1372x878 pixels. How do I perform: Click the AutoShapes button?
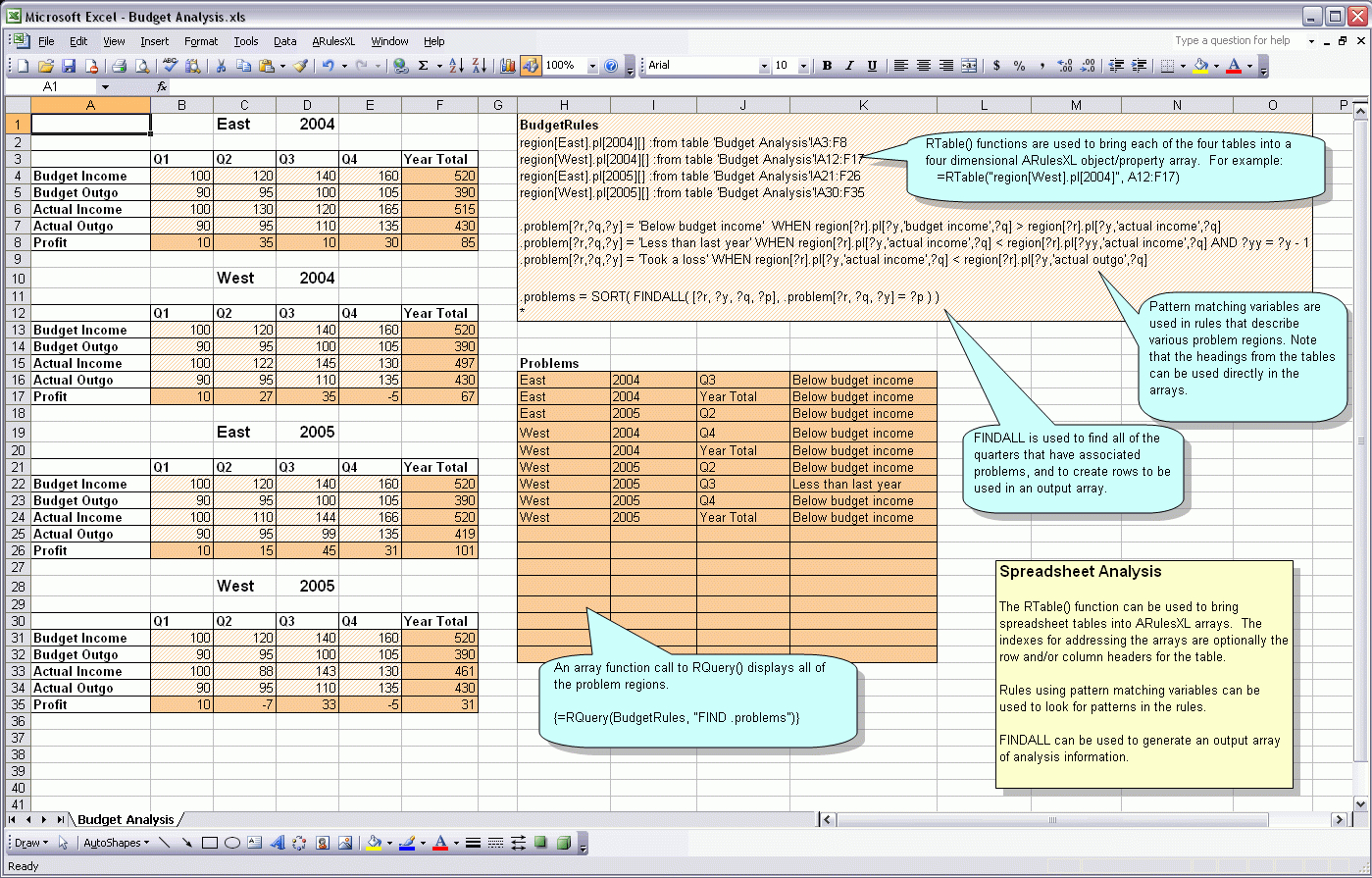coord(115,842)
